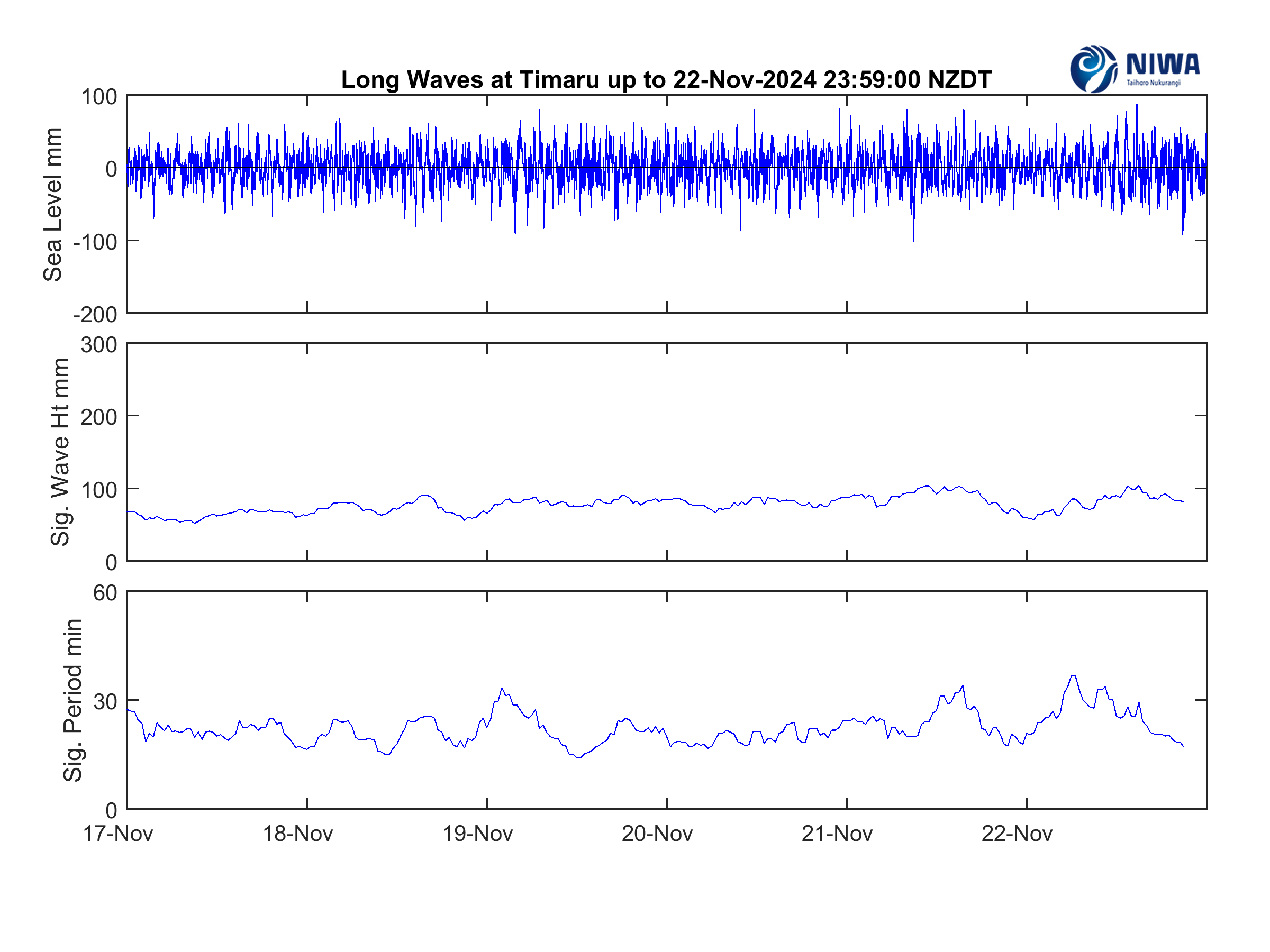The width and height of the screenshot is (1270, 952).
Task: Click the '18-Nov' date label
Action: pyautogui.click(x=298, y=834)
